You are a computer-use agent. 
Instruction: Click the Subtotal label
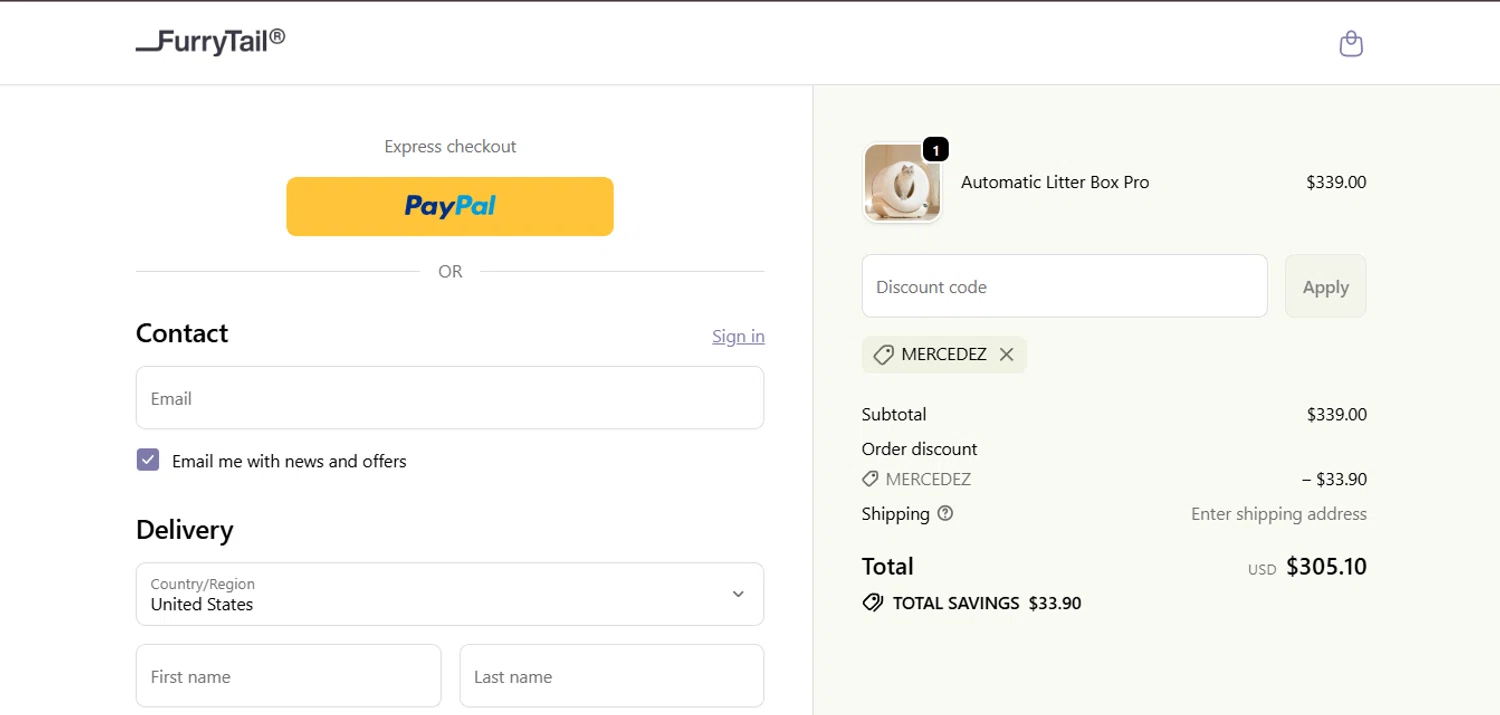(x=894, y=414)
